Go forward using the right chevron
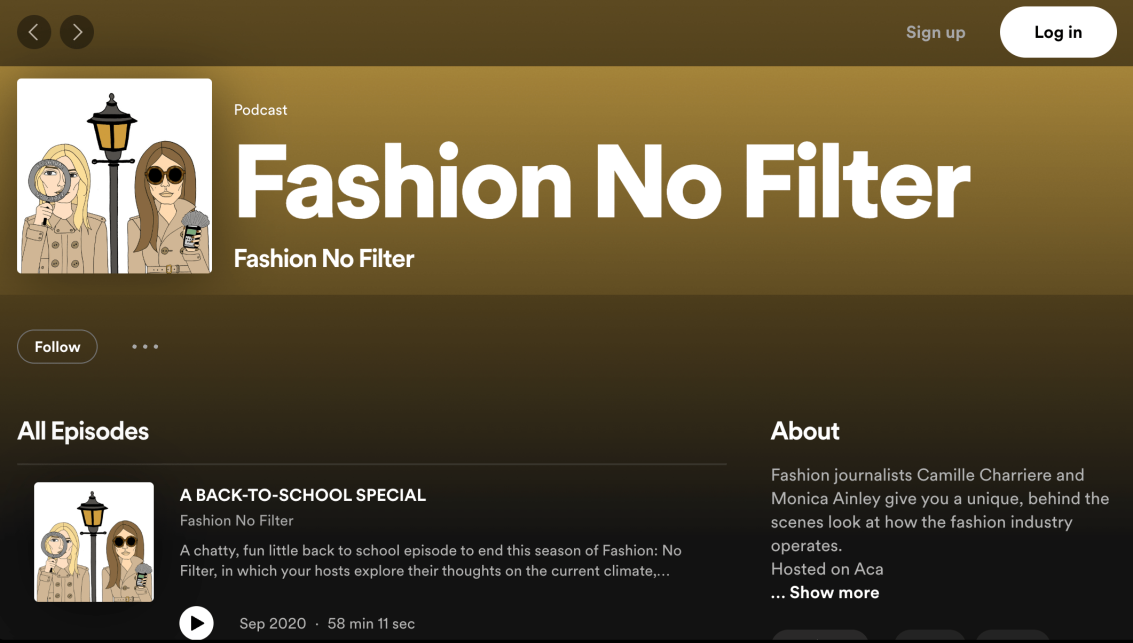The height and width of the screenshot is (643, 1133). click(x=77, y=32)
